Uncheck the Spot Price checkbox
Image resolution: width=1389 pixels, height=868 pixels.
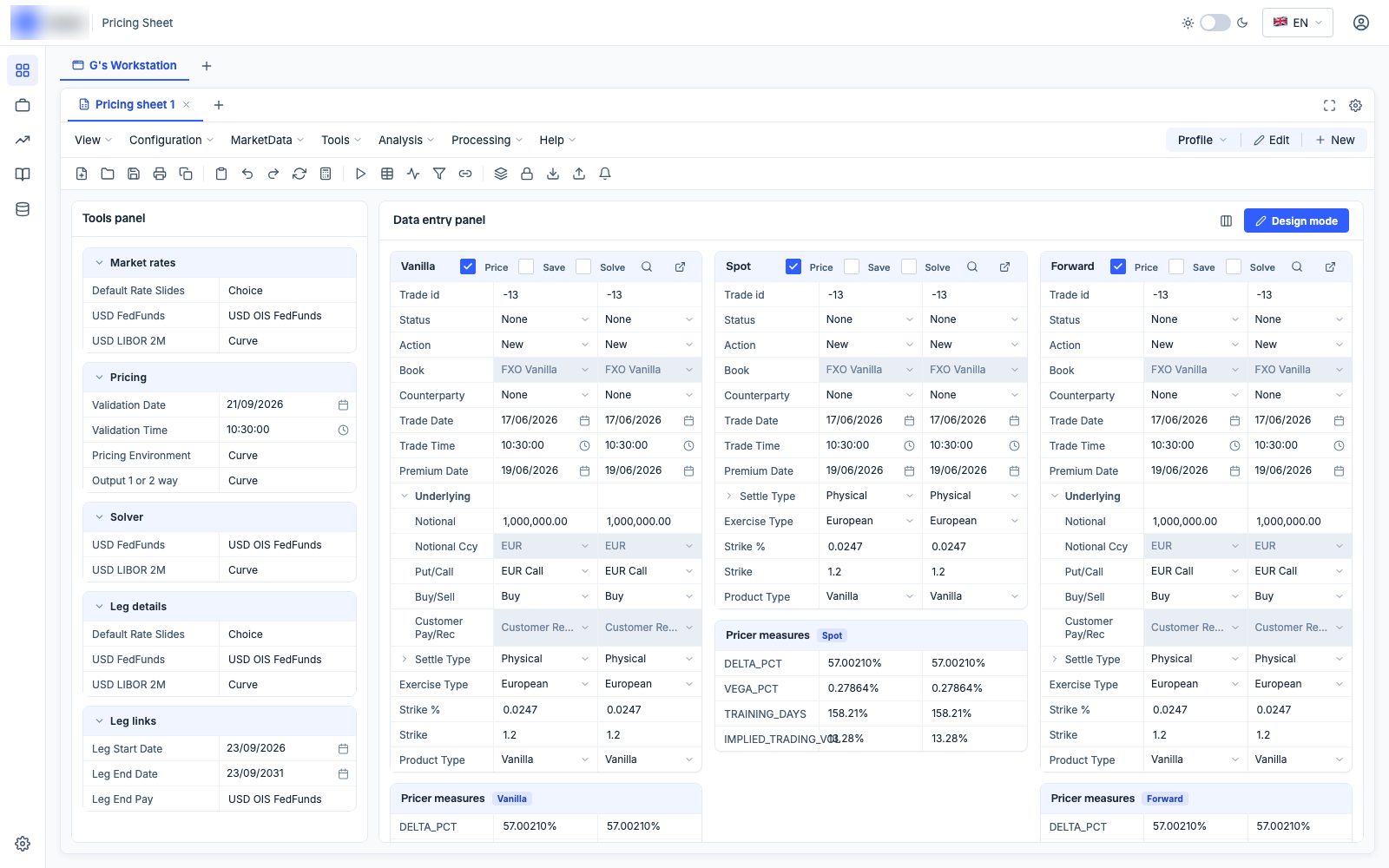tap(793, 267)
